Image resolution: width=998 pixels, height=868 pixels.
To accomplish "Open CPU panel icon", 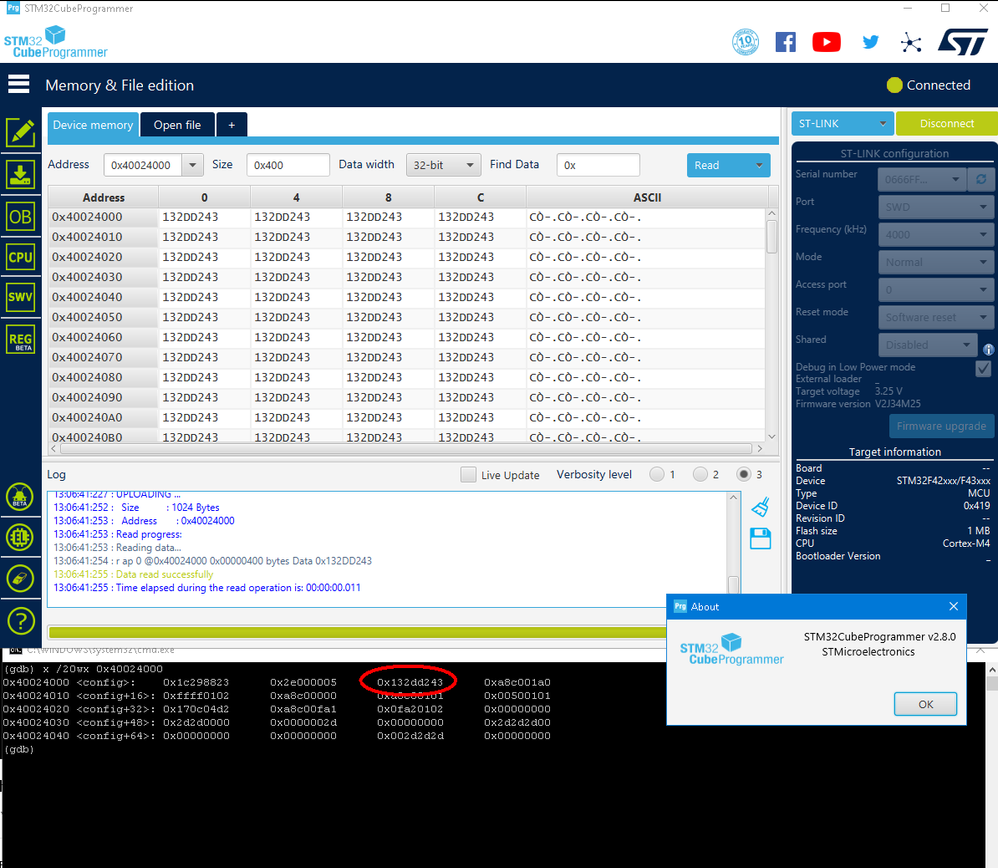I will click(20, 257).
